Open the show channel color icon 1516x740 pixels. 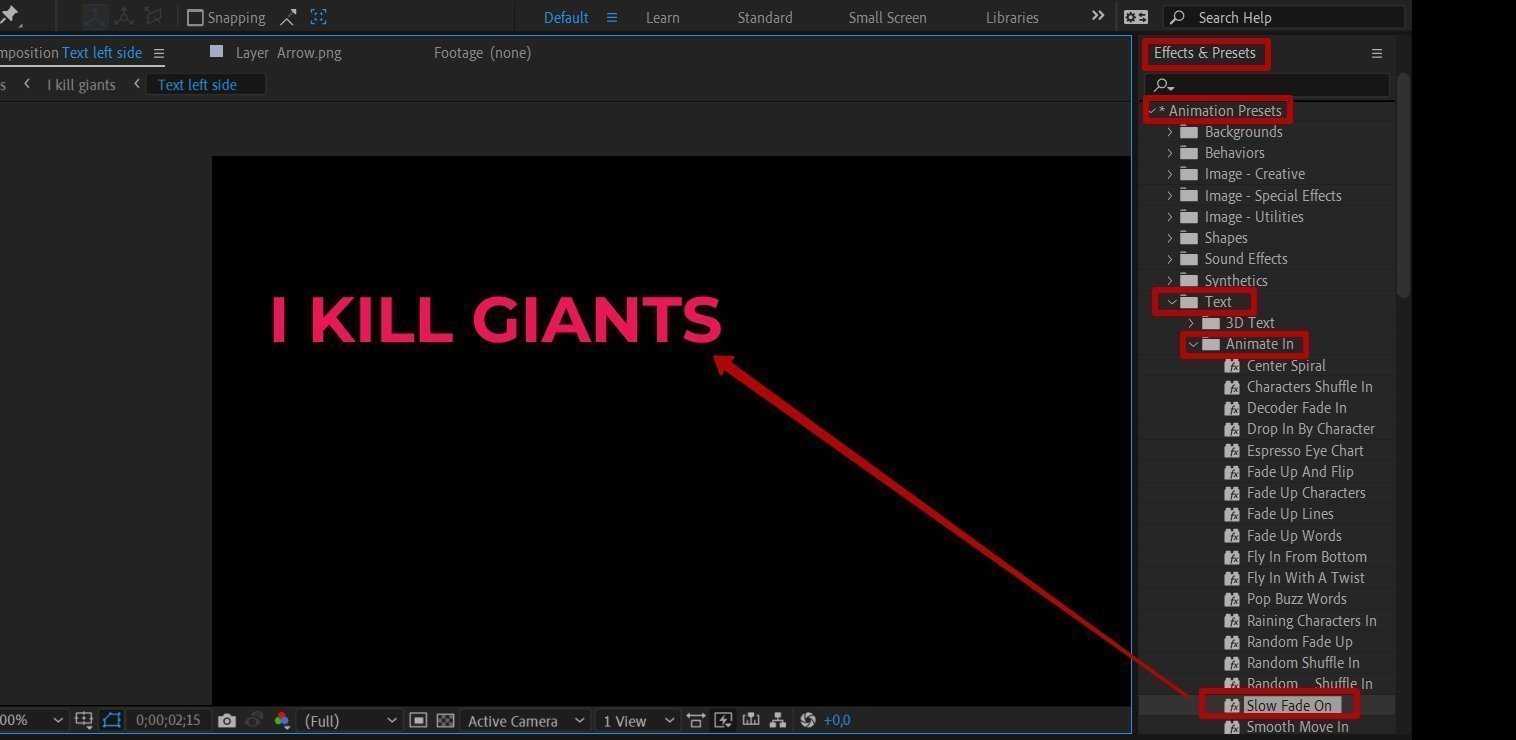(x=282, y=720)
